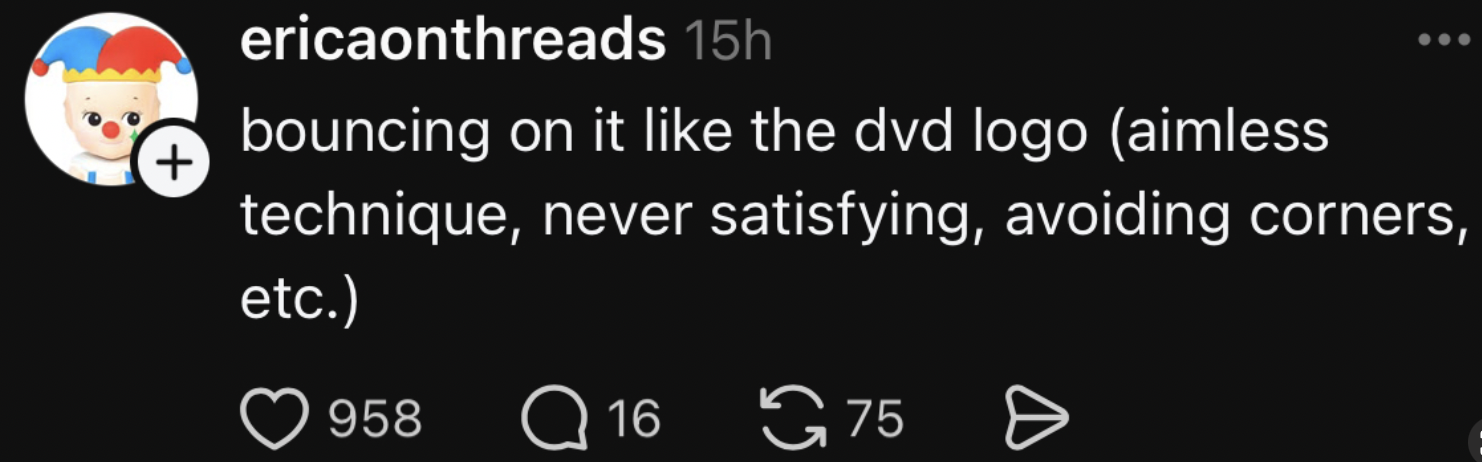Viewport: 1482px width, 462px height.
Task: Open the post from the 15h timestamp
Action: tap(729, 42)
